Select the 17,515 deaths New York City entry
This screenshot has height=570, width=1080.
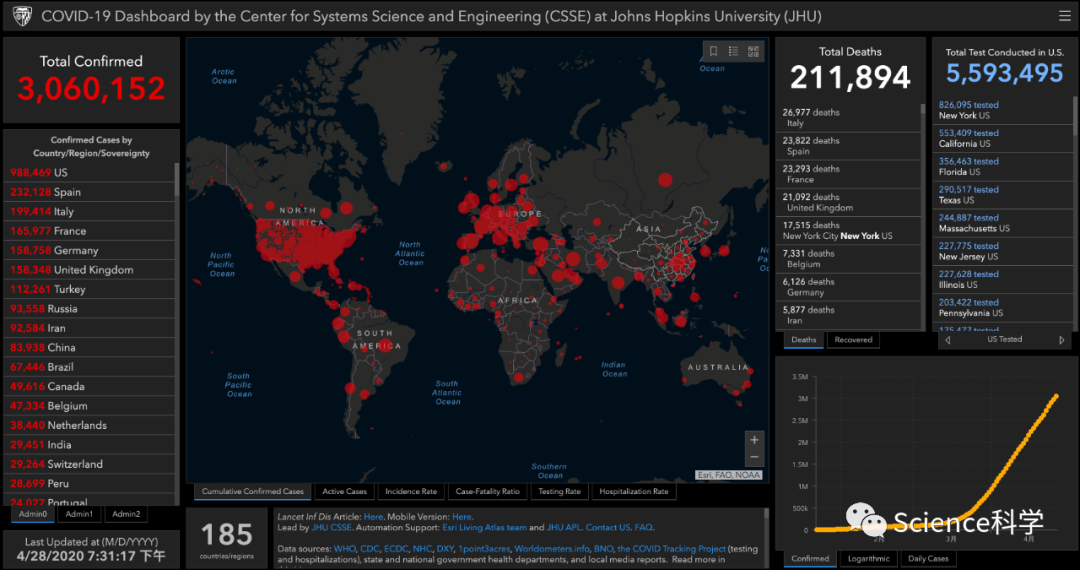point(849,231)
